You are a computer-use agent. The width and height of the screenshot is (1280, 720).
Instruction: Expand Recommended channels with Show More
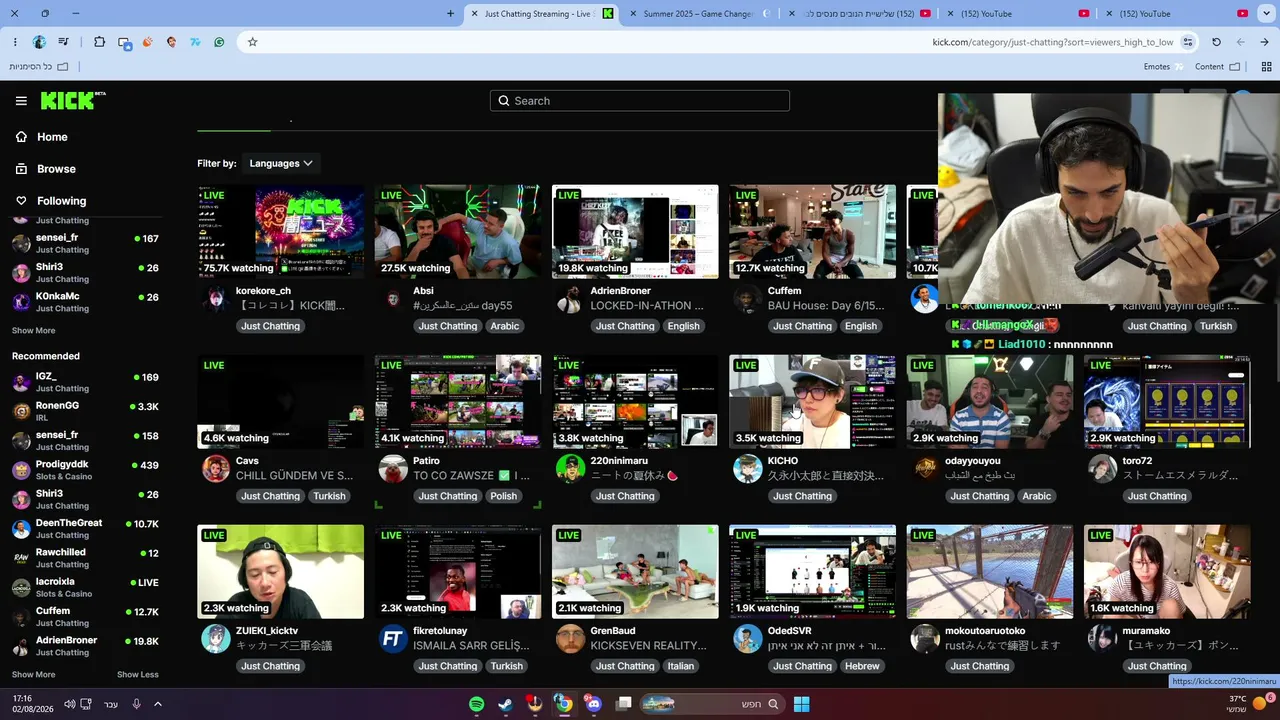coord(33,675)
